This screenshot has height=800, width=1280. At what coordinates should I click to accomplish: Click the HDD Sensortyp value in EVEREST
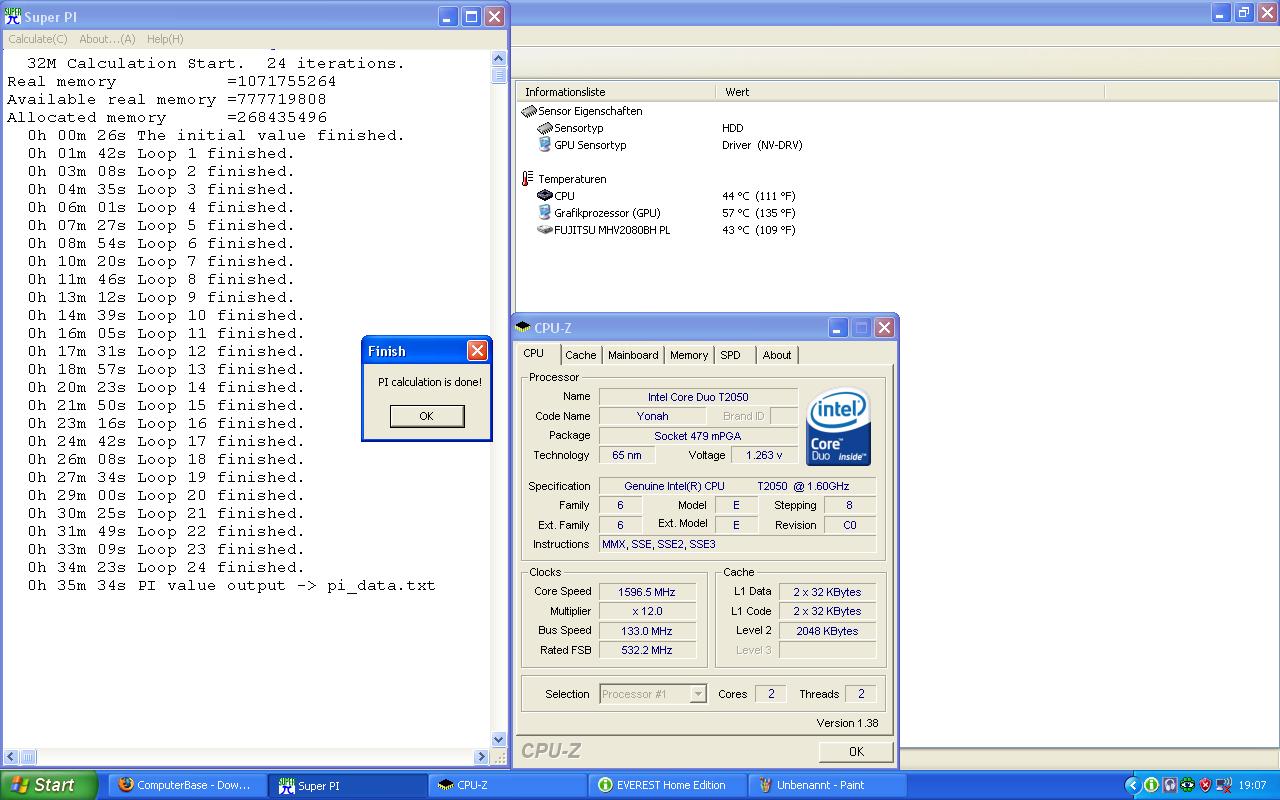[733, 128]
